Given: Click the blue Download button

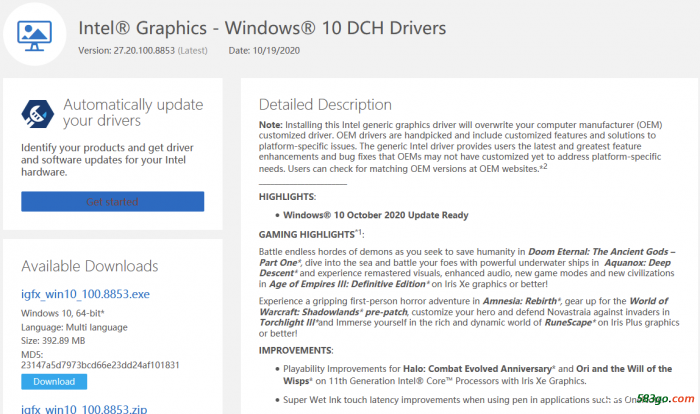Looking at the screenshot, I should coord(54,381).
